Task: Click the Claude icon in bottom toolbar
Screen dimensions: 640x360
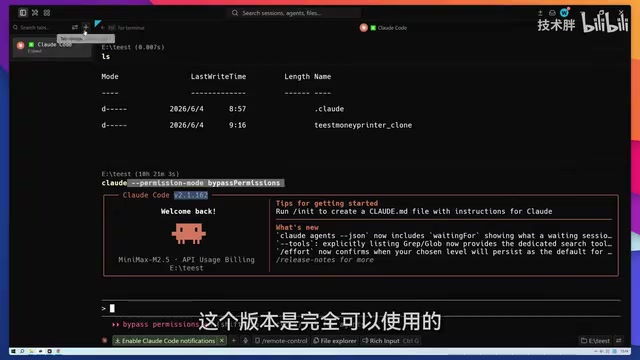Action: coord(105,340)
